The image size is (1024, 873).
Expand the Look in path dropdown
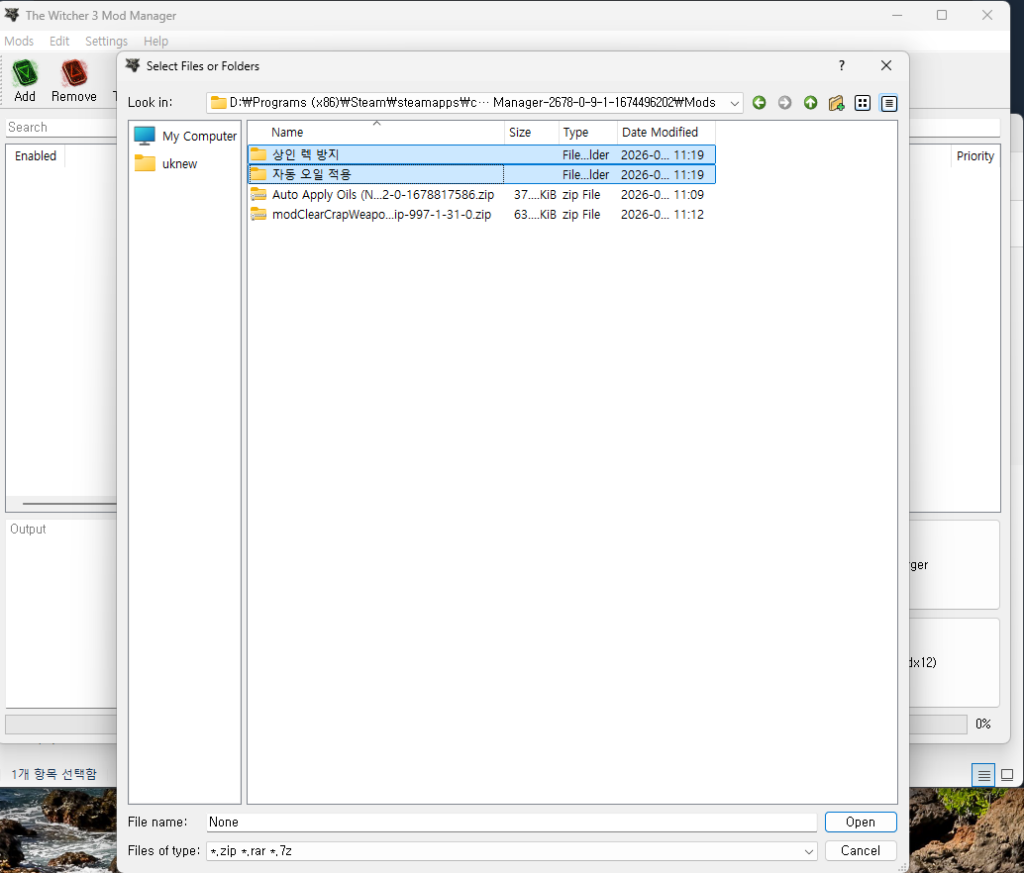(735, 103)
